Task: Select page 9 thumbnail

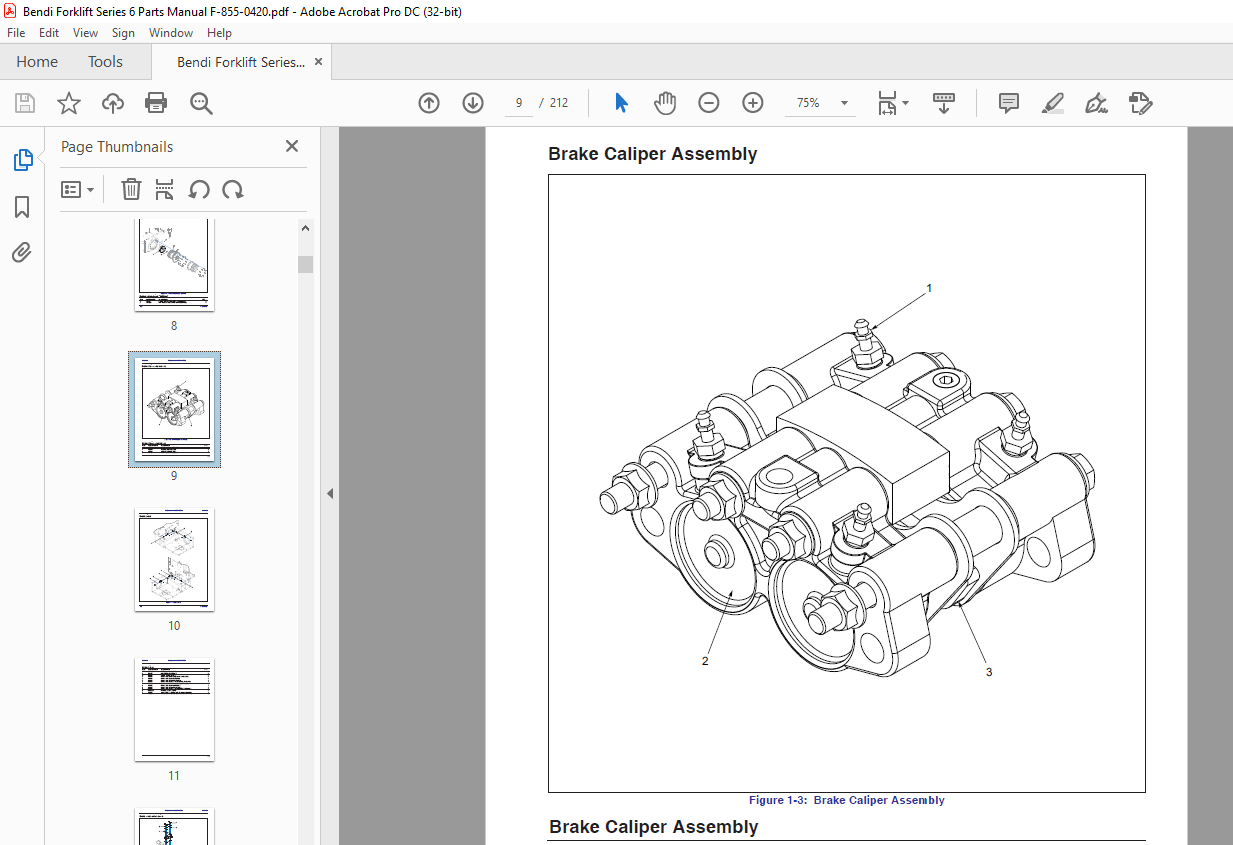Action: tap(174, 409)
